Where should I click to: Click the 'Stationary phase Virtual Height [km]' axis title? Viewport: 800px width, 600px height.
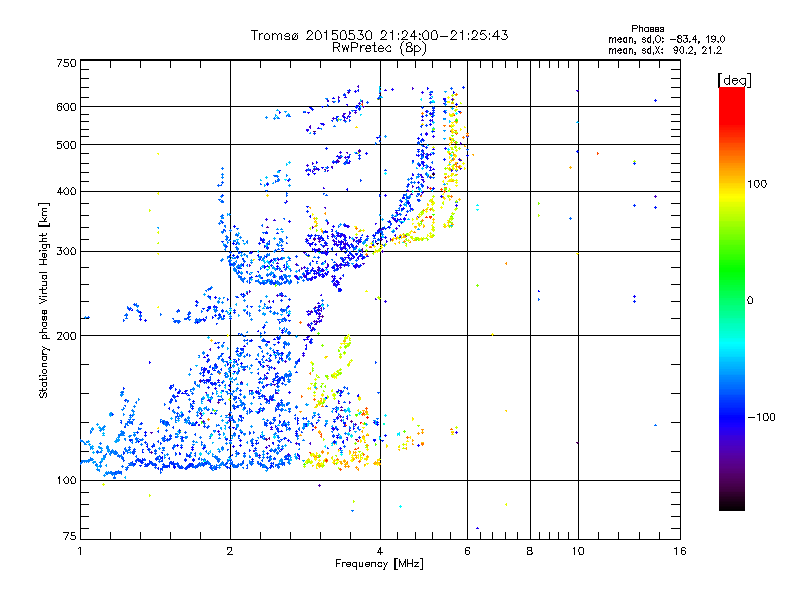pos(44,301)
